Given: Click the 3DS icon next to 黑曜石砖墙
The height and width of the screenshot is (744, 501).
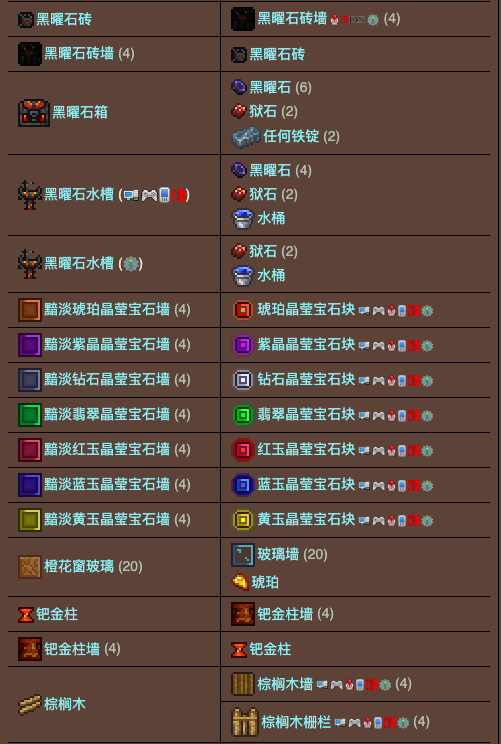Looking at the screenshot, I should [353, 20].
